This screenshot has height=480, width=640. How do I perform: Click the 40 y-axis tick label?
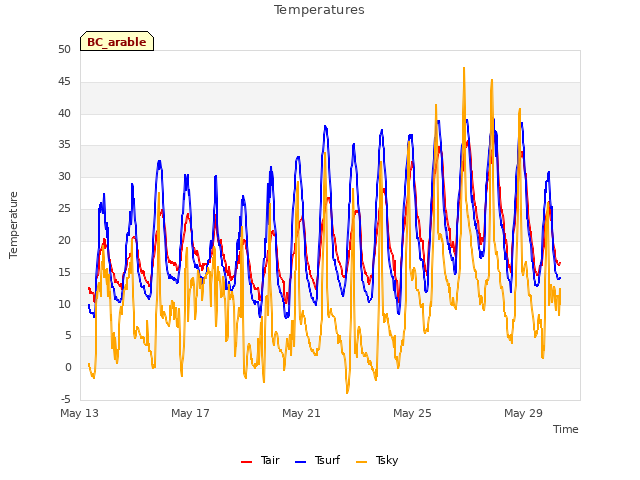[64, 113]
